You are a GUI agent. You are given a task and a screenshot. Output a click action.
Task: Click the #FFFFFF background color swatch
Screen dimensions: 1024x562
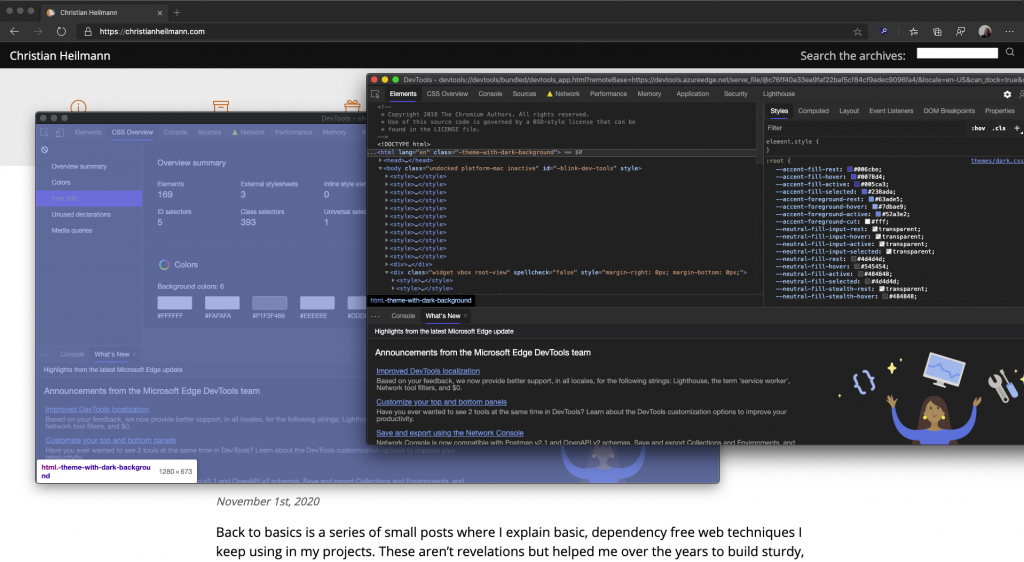pos(174,303)
